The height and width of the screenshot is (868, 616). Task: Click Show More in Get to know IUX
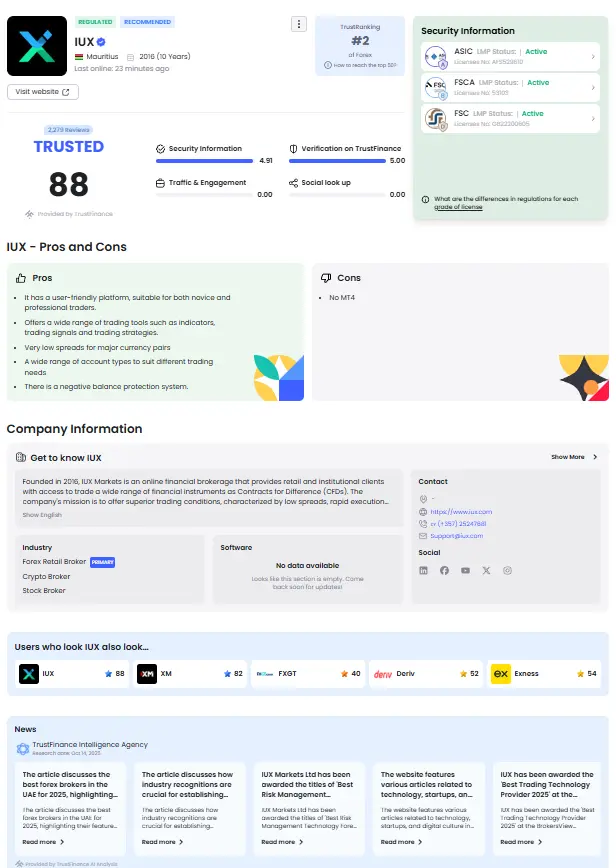[574, 457]
